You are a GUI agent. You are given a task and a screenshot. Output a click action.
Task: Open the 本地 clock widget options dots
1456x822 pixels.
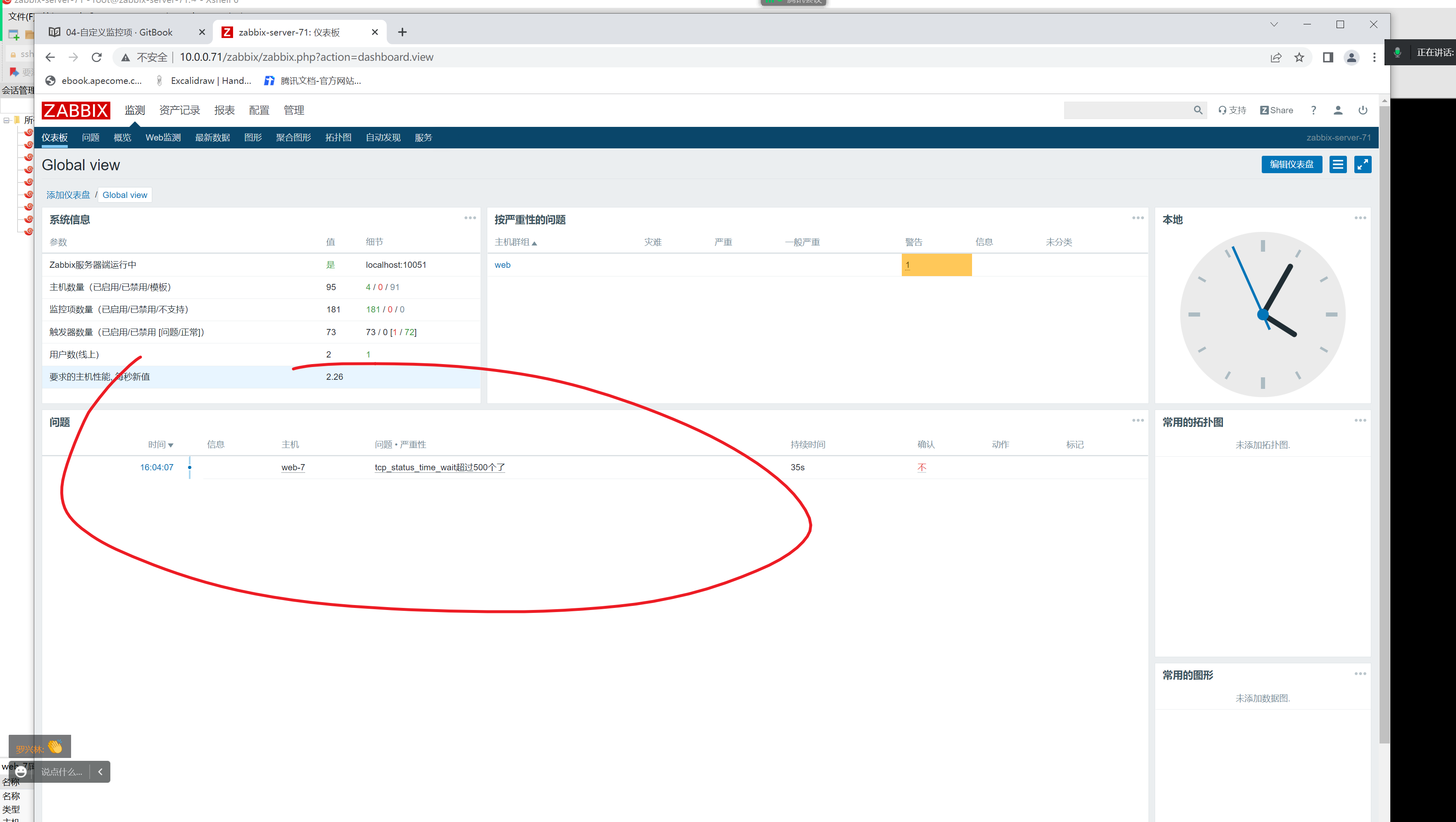1360,218
